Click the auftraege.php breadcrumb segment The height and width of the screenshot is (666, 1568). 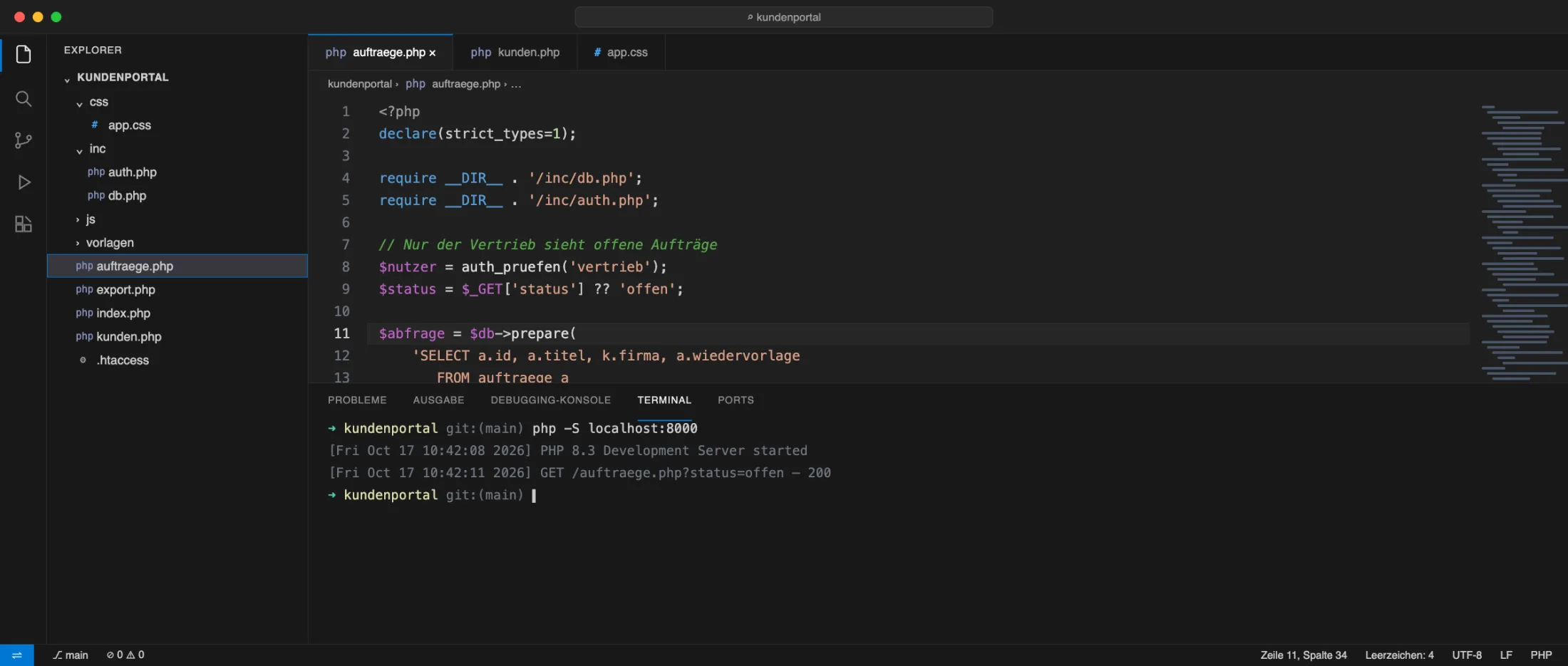click(466, 84)
